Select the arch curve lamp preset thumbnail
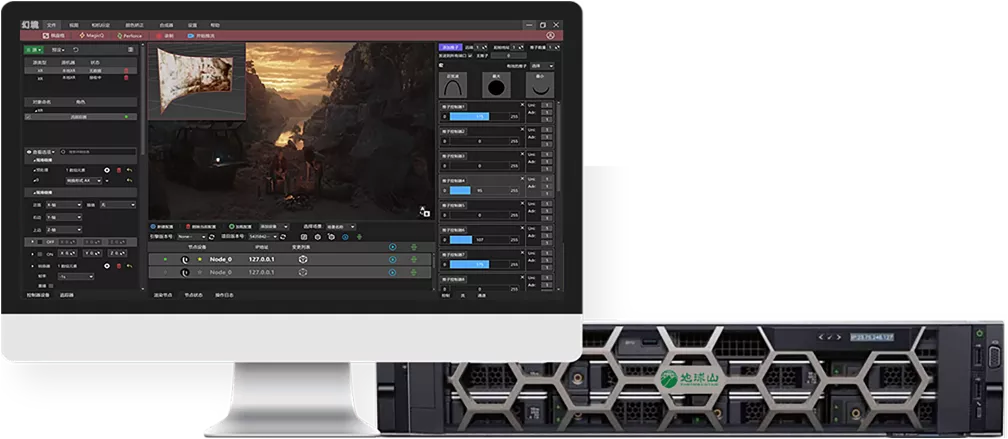The image size is (1008, 439). (x=453, y=85)
